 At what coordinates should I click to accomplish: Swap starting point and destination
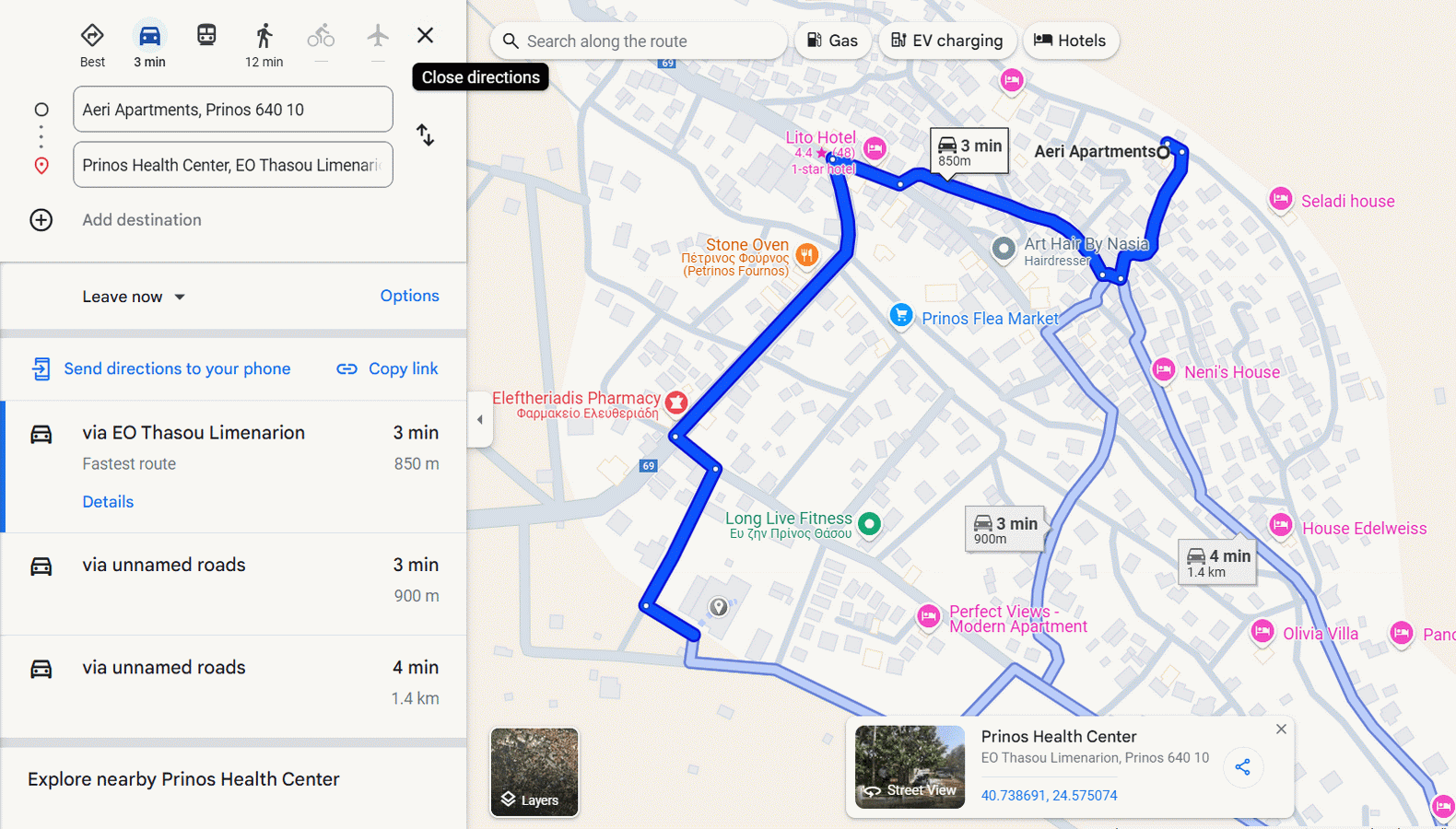point(425,135)
